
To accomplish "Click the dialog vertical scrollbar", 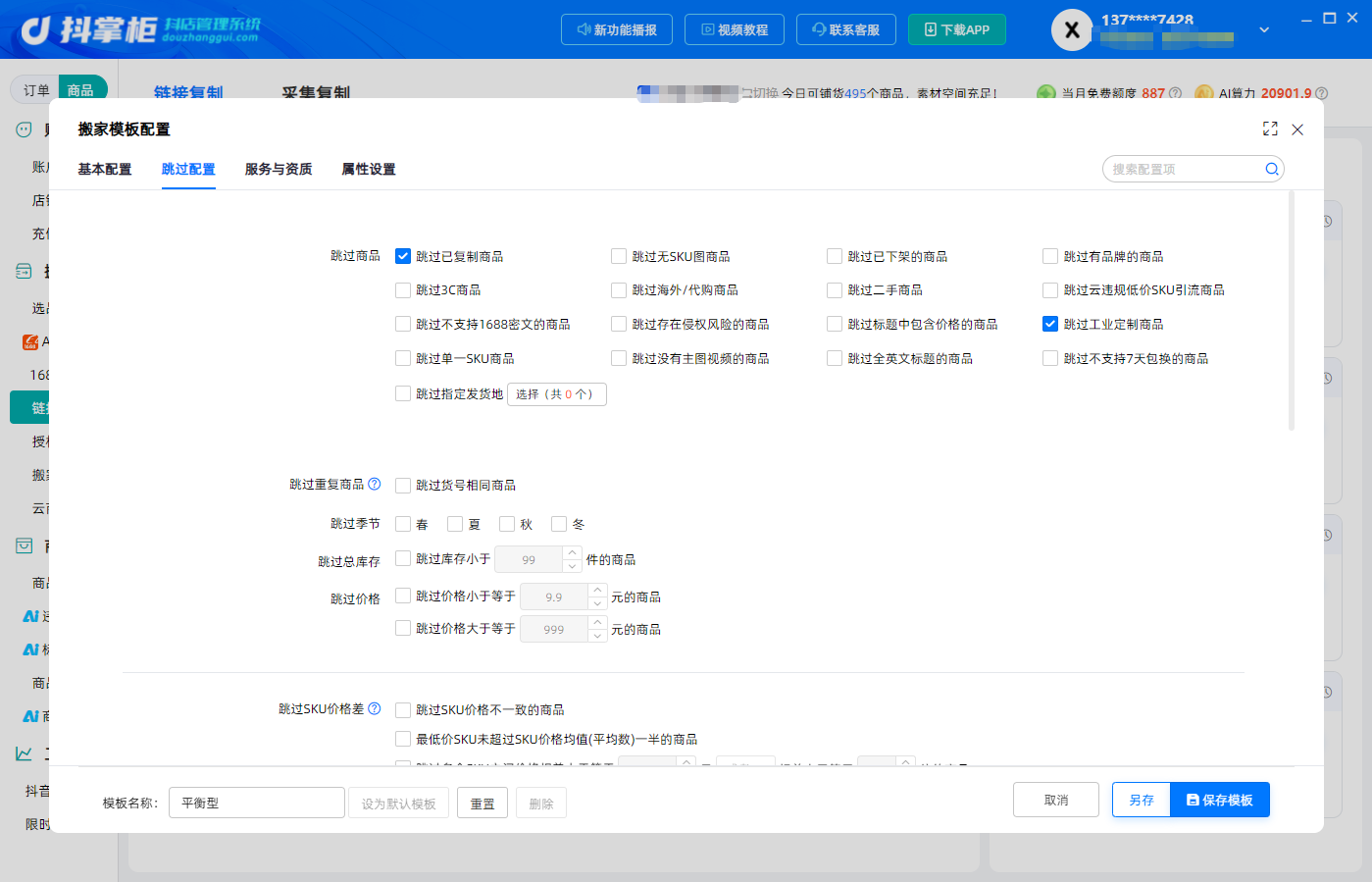I will tap(1292, 311).
